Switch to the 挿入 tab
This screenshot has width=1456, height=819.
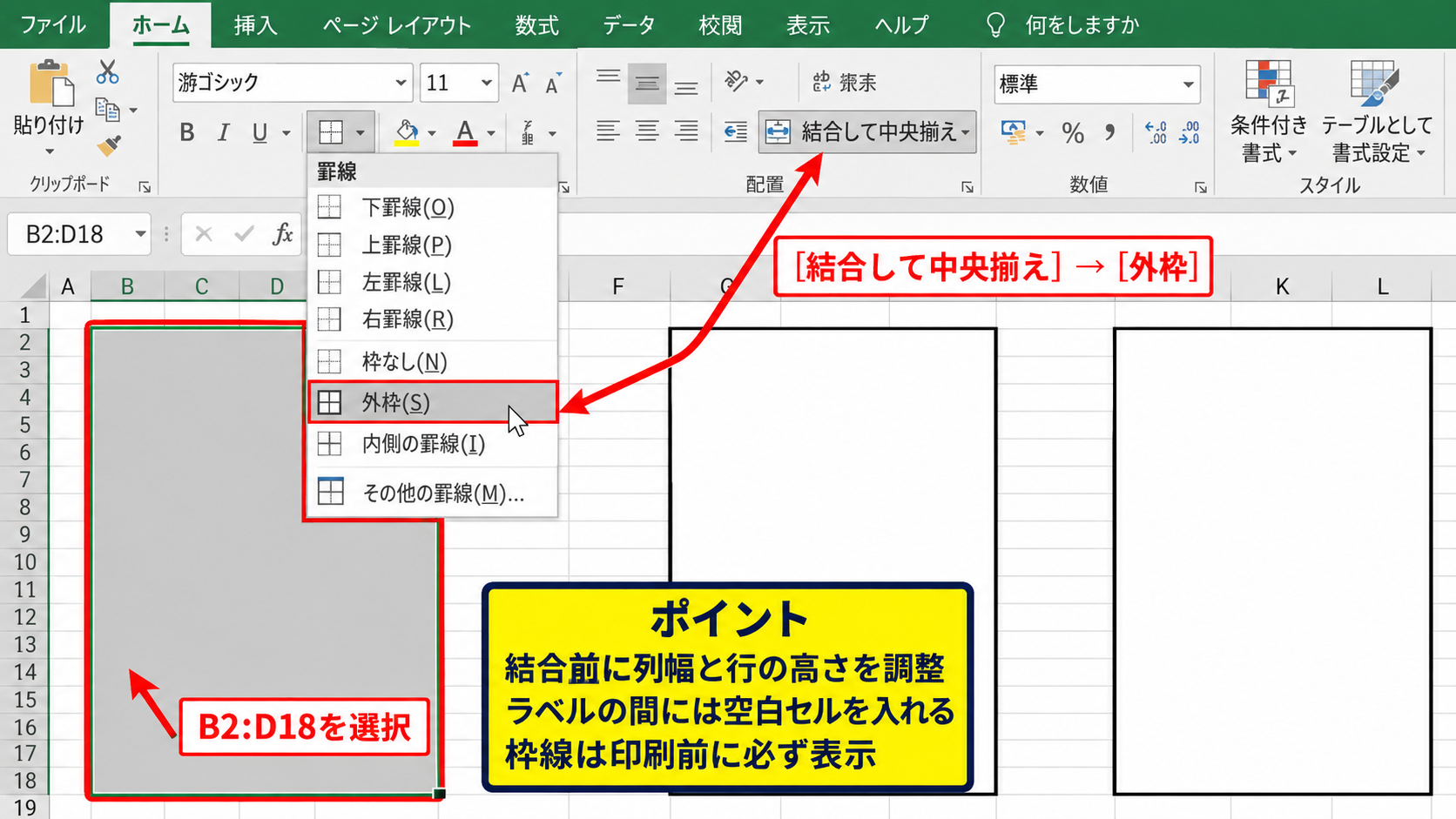point(255,24)
